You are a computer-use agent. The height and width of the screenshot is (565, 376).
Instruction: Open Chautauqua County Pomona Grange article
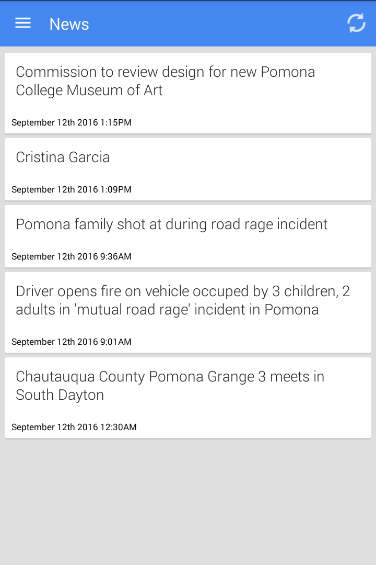[x=188, y=398]
